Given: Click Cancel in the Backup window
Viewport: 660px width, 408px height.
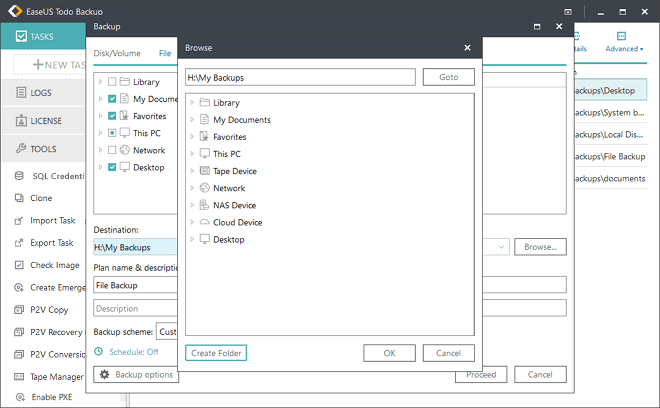Looking at the screenshot, I should (540, 374).
